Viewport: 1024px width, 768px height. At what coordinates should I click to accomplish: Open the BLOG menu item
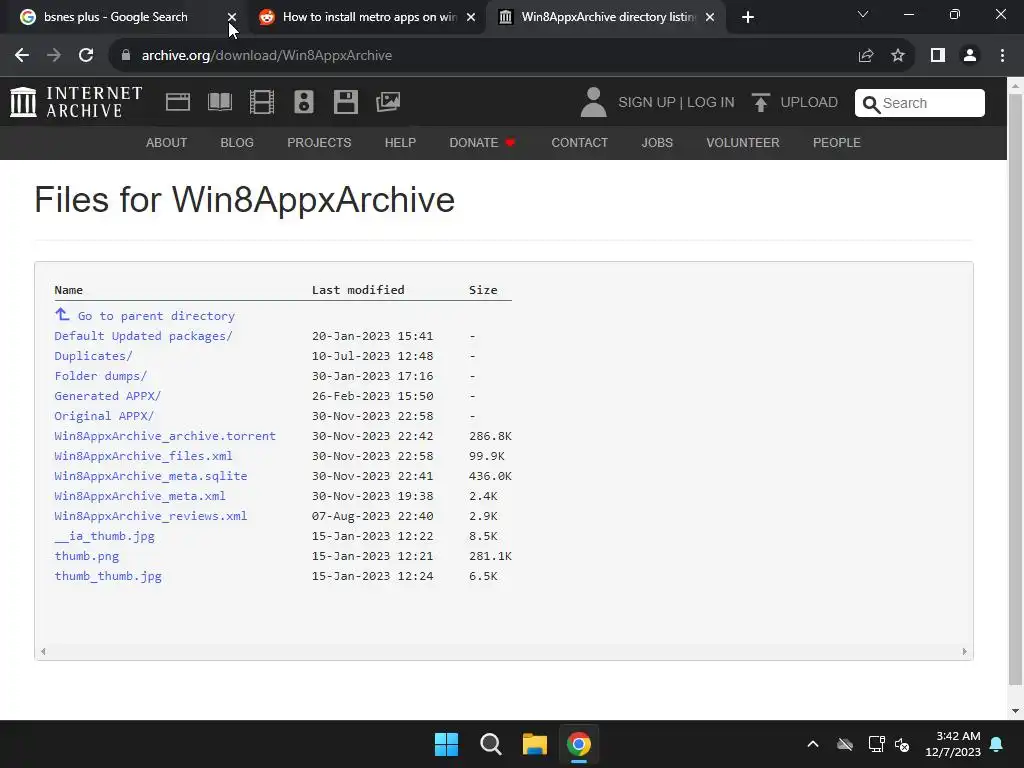point(237,142)
